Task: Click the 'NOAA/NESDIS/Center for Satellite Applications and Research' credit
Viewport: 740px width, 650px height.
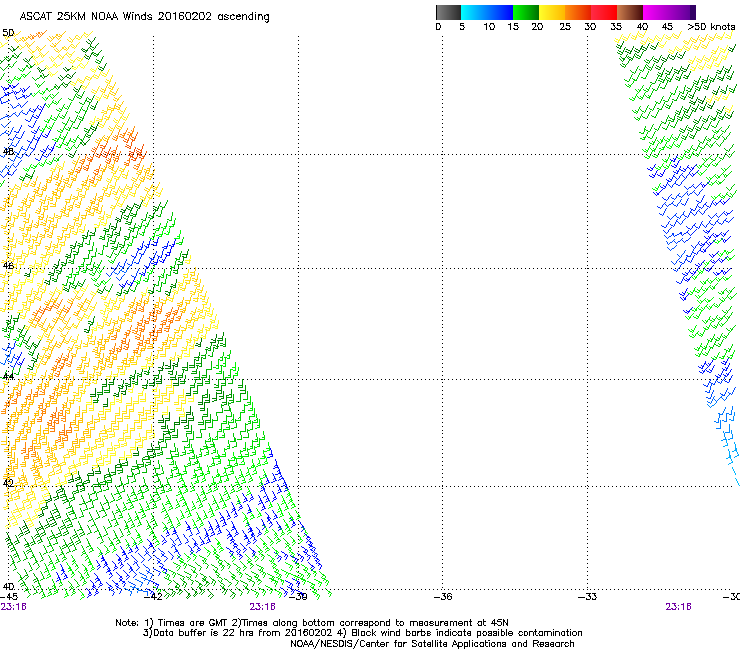Action: 432,644
